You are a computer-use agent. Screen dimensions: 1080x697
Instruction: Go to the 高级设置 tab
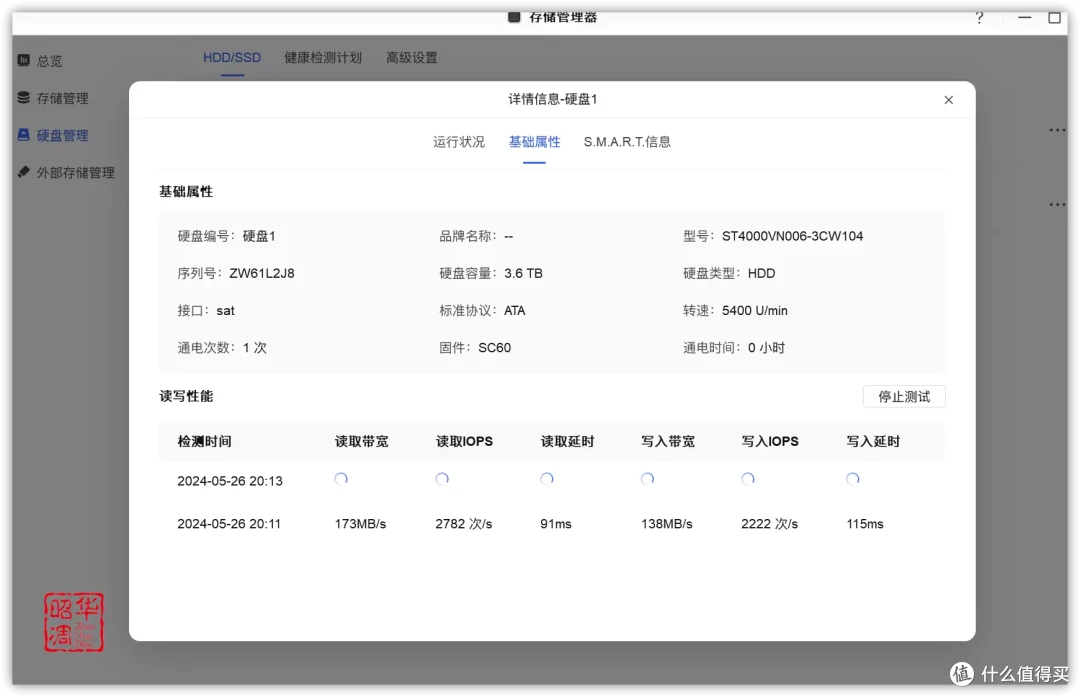(412, 58)
